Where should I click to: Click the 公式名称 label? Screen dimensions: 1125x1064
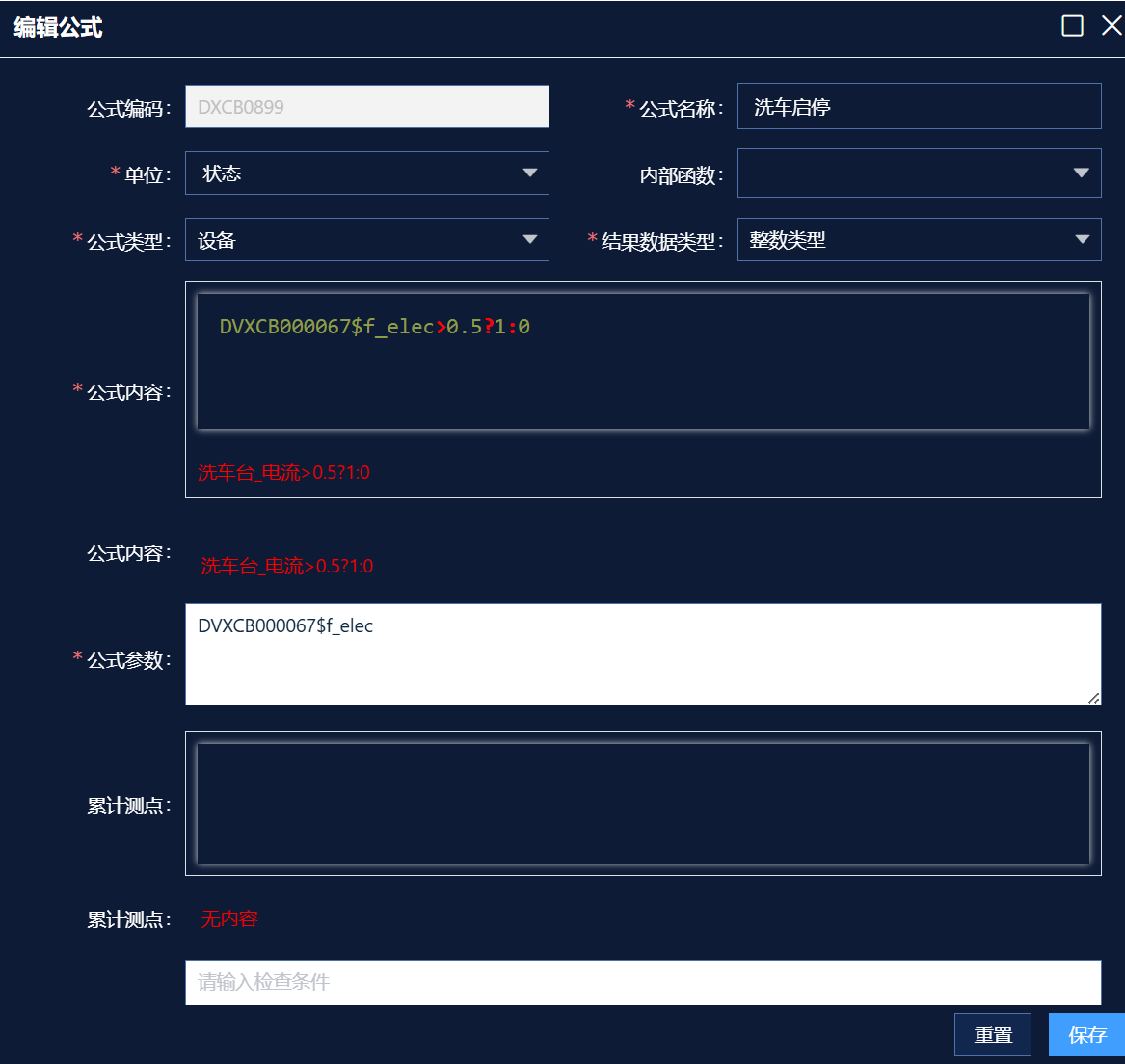[x=682, y=108]
